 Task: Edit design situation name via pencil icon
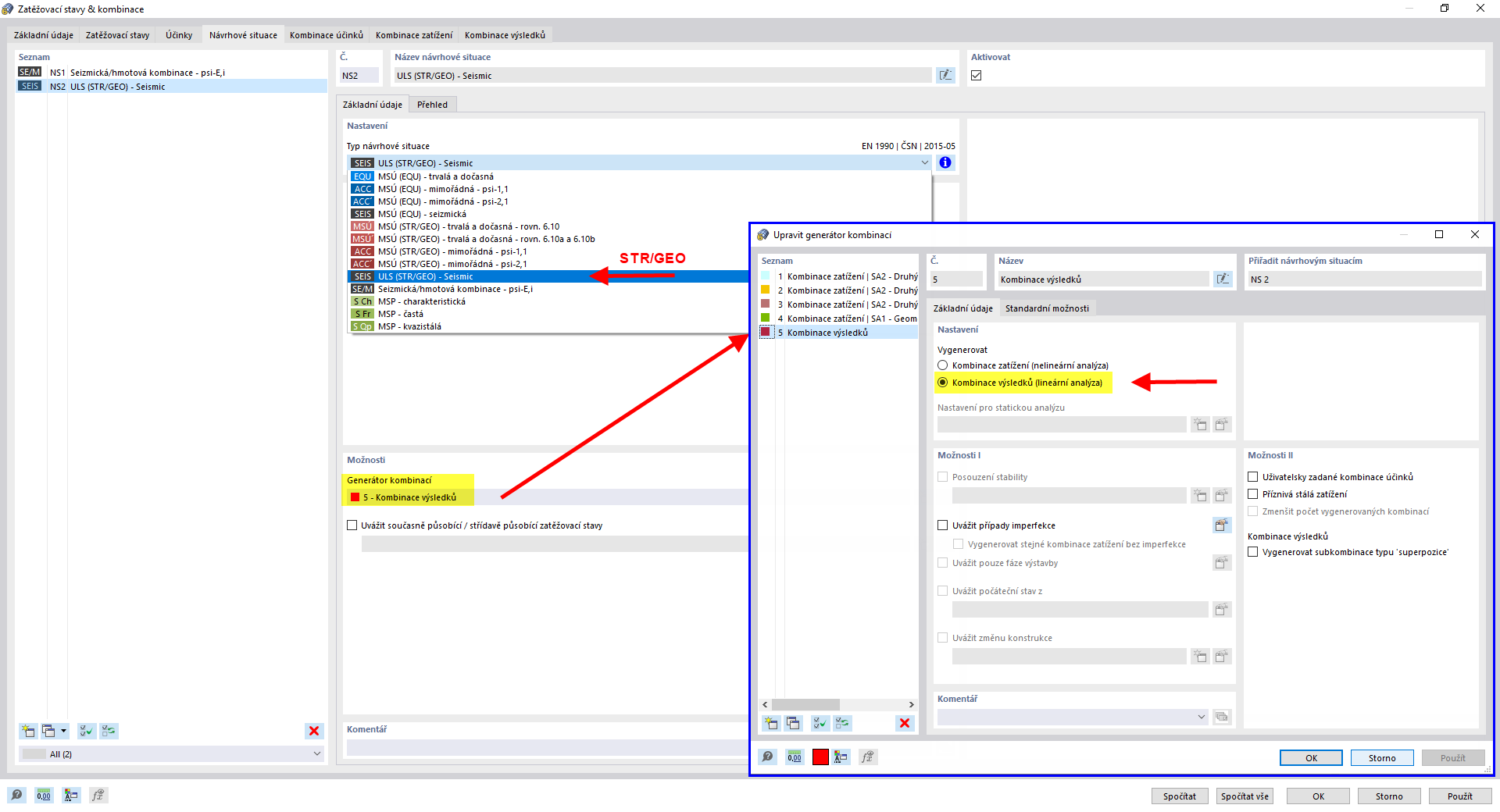pyautogui.click(x=945, y=75)
